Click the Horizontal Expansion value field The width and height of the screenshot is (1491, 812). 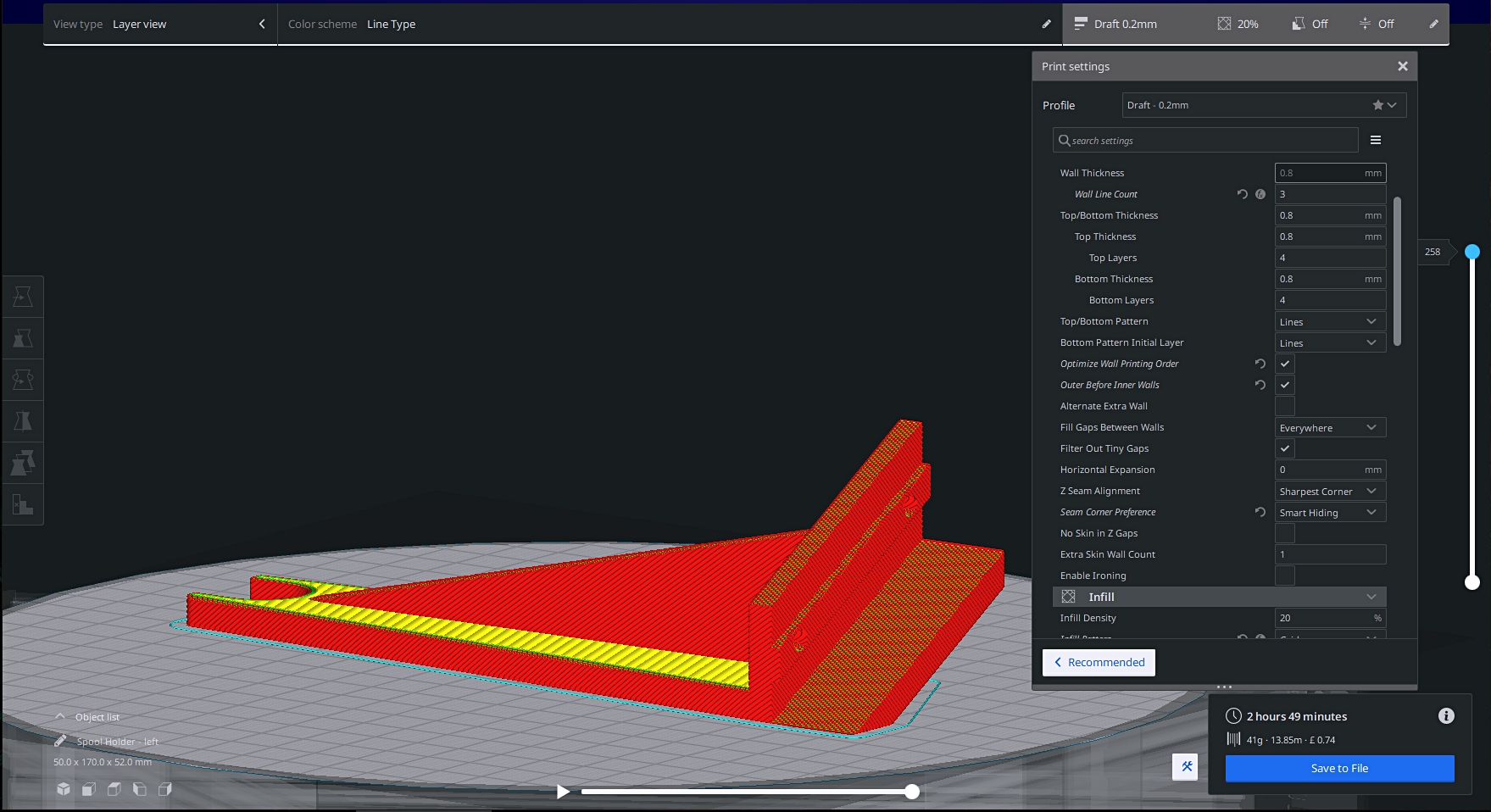pyautogui.click(x=1331, y=470)
